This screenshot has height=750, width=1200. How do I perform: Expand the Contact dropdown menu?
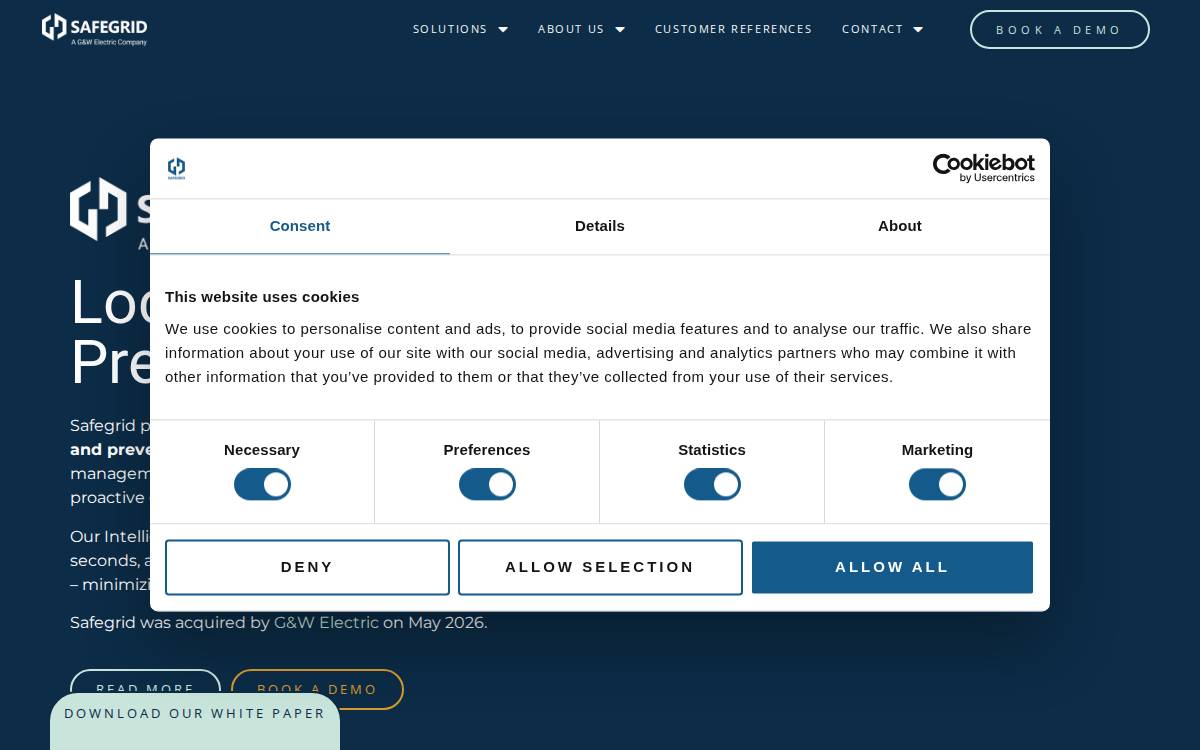(x=882, y=29)
